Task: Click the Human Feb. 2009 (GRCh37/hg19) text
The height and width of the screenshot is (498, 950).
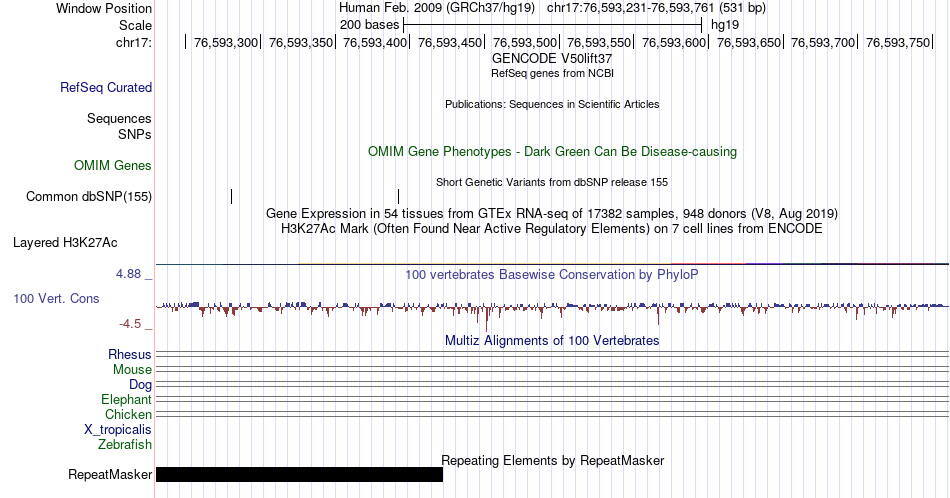Action: pos(437,8)
